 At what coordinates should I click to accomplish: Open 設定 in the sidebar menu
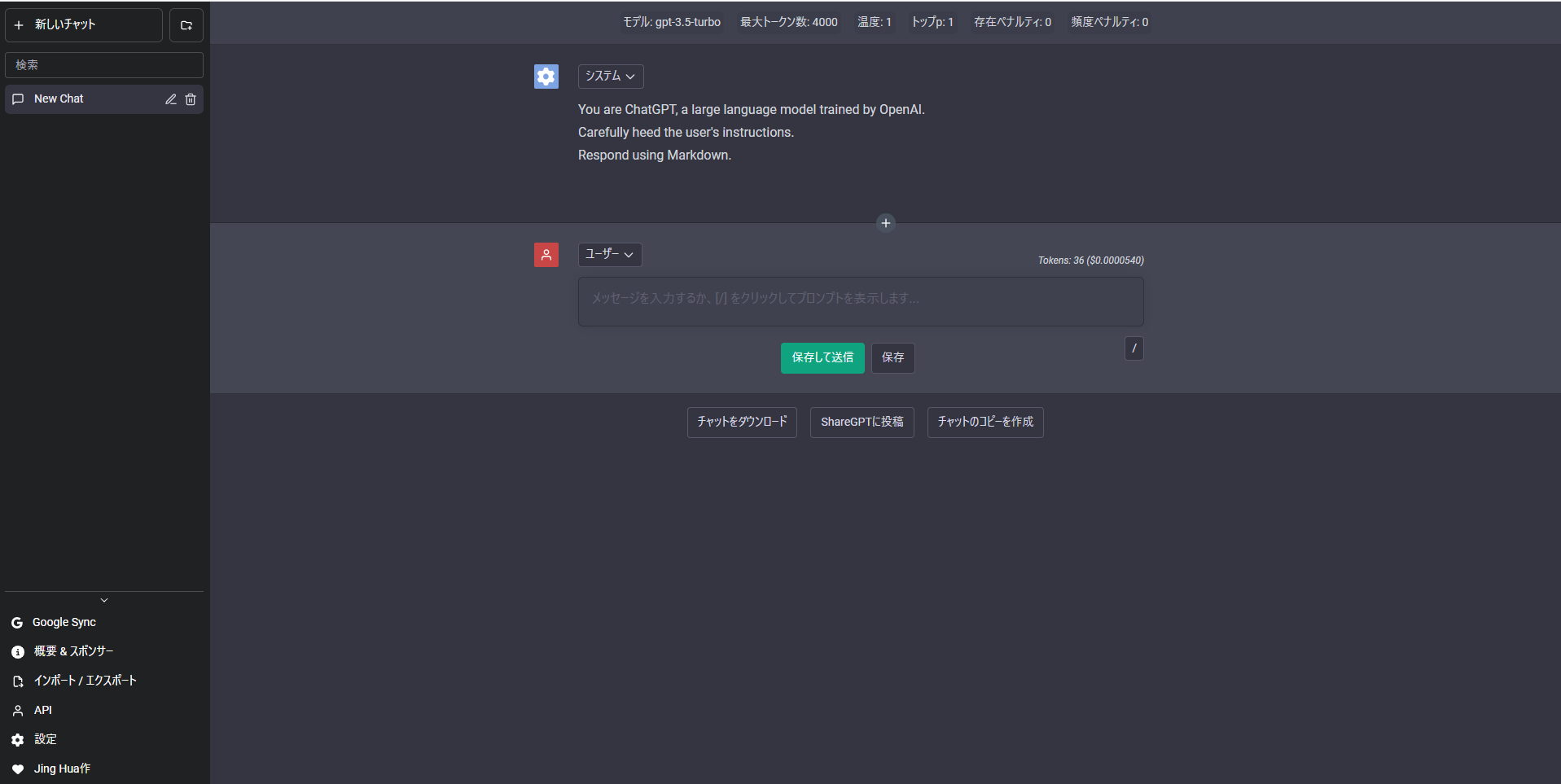[x=45, y=739]
